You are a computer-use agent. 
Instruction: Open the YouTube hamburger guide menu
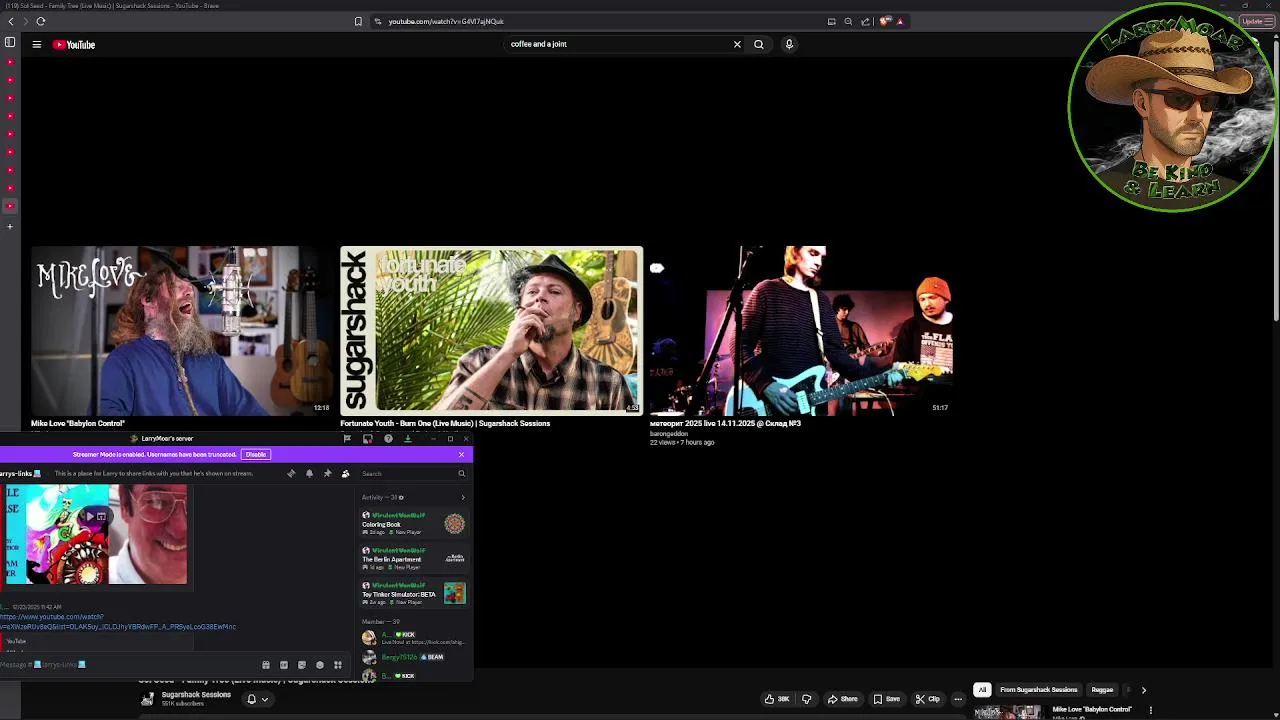click(36, 44)
